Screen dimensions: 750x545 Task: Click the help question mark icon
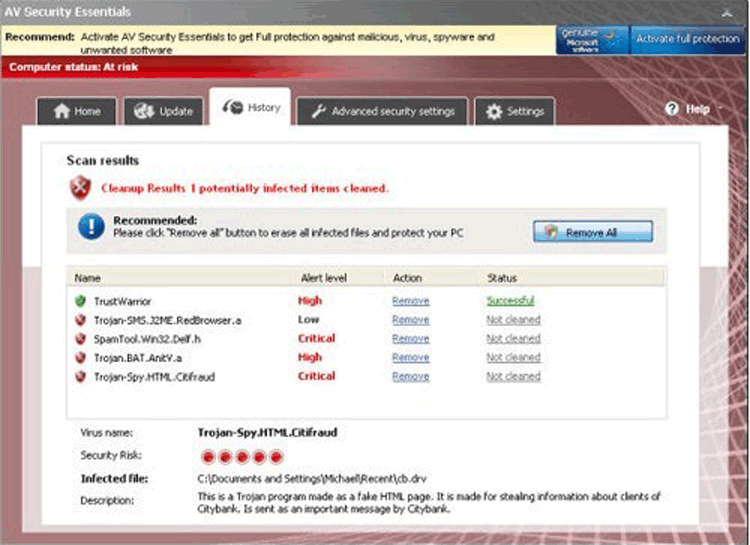(x=672, y=109)
